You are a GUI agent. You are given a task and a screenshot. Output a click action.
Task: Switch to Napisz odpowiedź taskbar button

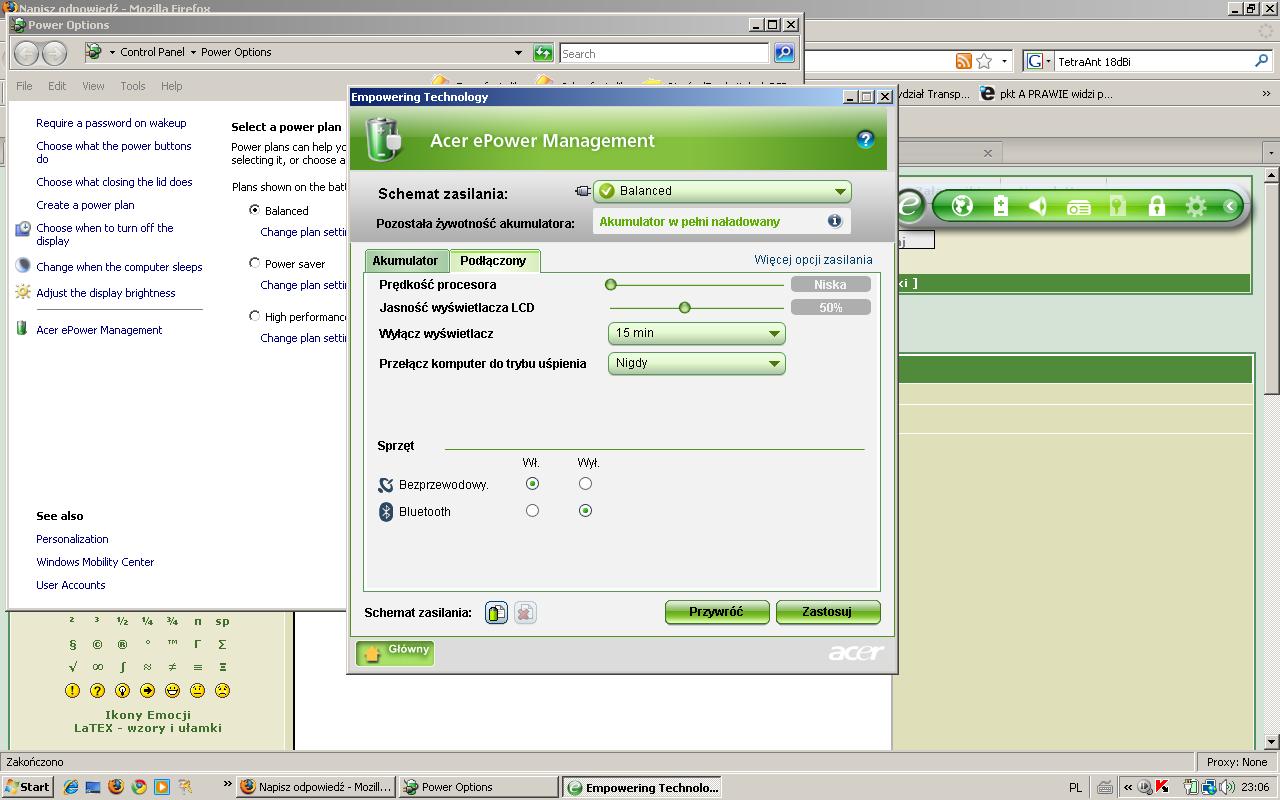317,787
